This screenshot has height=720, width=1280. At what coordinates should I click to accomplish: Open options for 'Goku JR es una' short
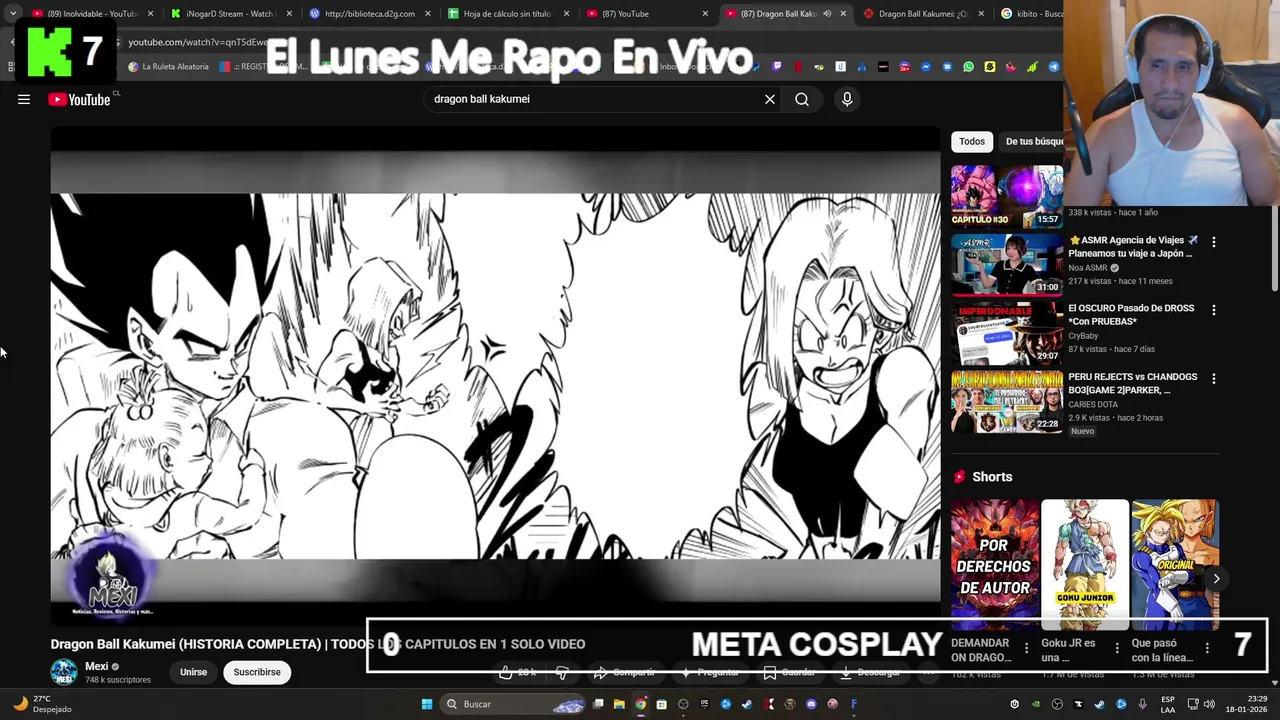click(x=1117, y=648)
